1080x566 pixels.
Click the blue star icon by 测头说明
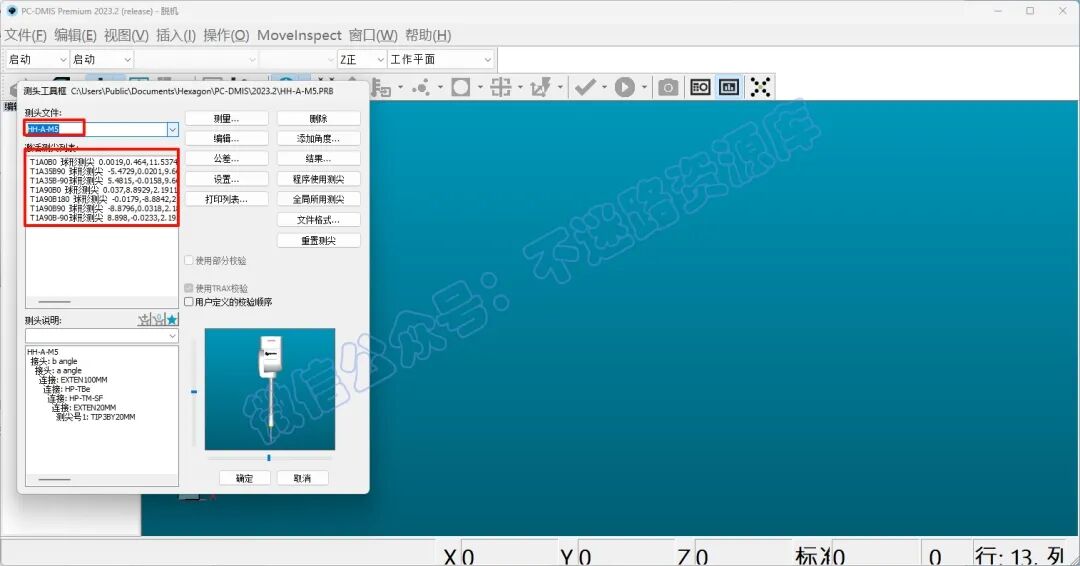(172, 319)
